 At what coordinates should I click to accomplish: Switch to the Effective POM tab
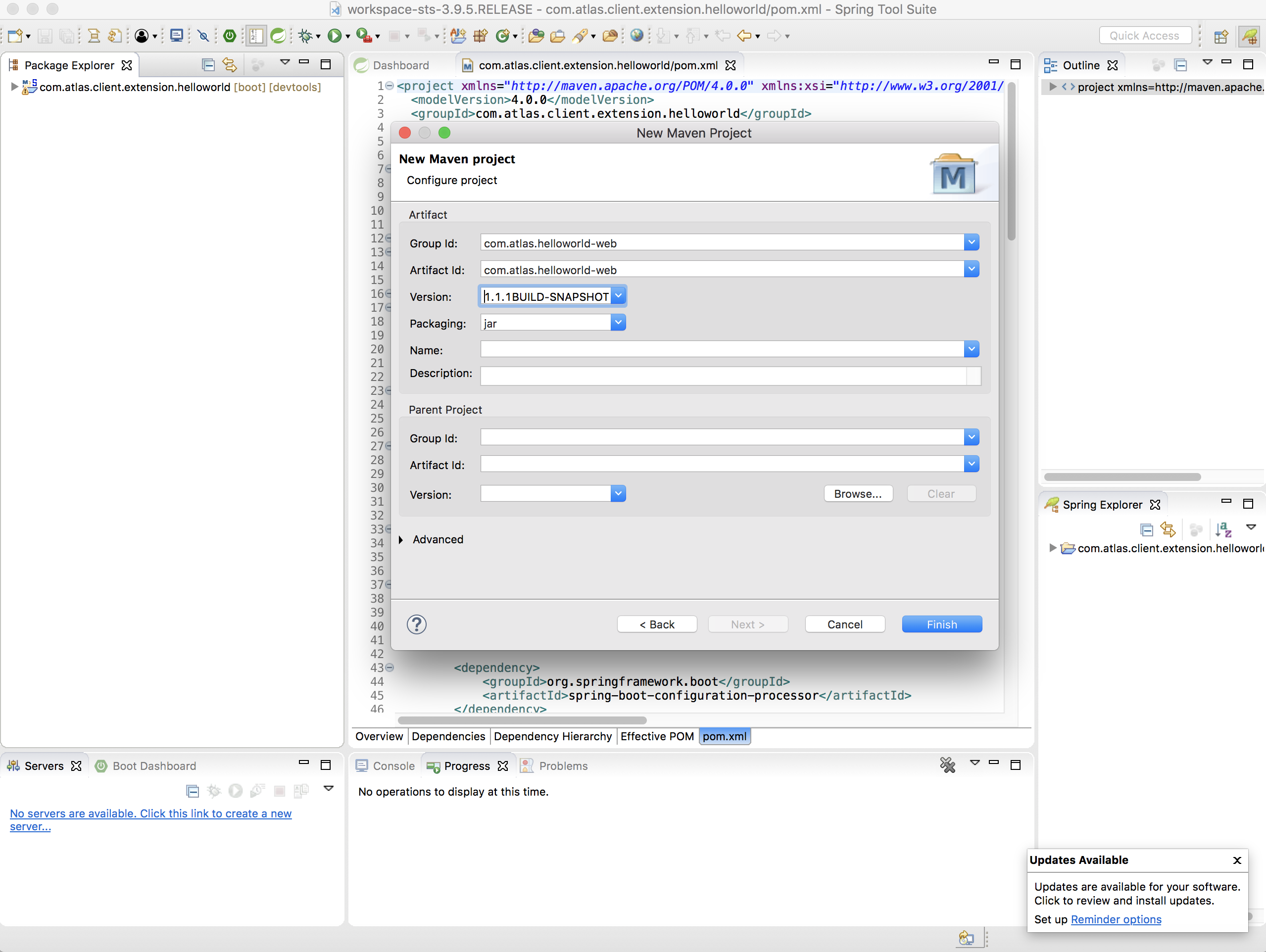[x=657, y=736]
